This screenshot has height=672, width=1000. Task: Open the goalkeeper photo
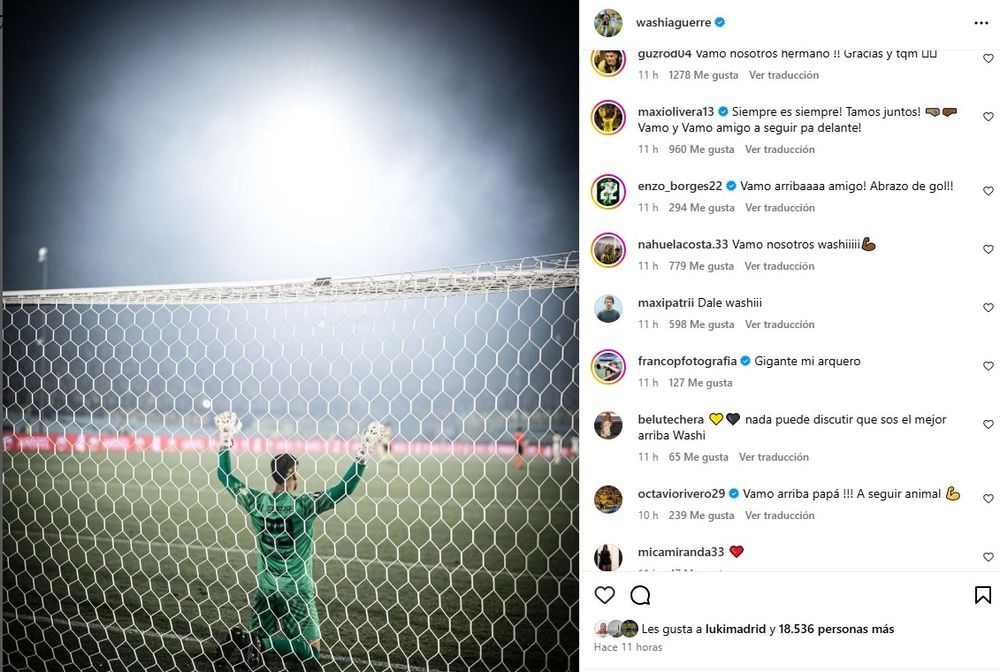pos(290,336)
